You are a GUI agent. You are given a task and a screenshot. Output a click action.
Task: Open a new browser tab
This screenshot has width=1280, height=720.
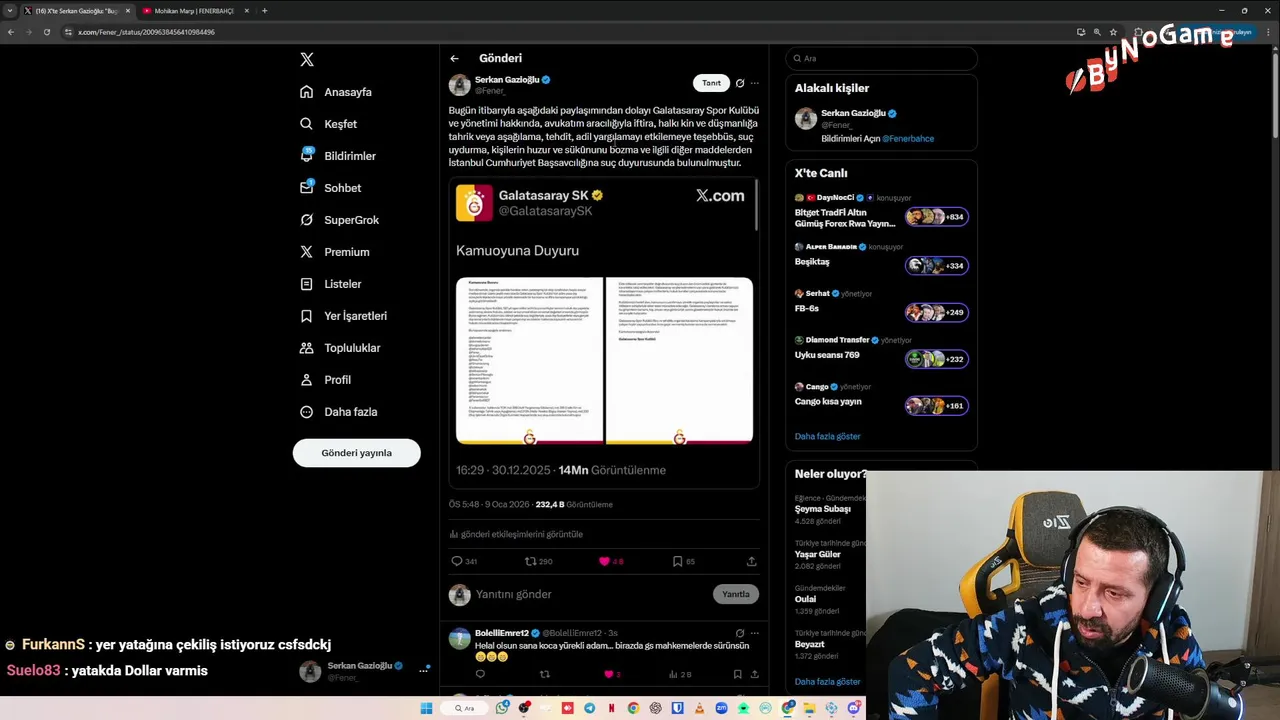[264, 11]
